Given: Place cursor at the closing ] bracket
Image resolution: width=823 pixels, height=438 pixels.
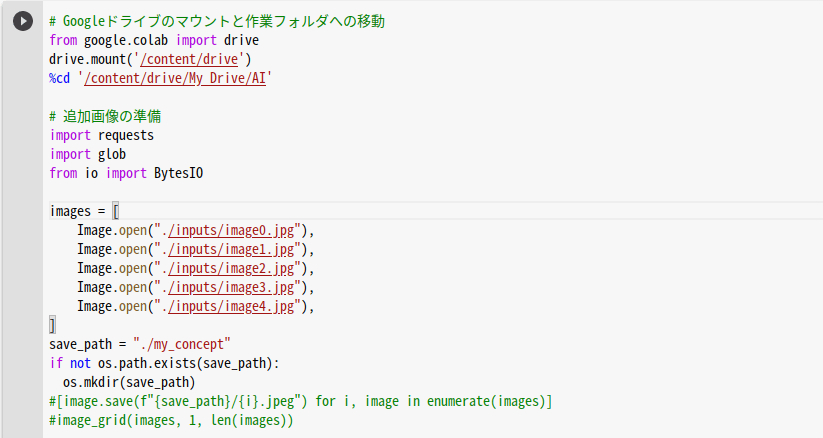Looking at the screenshot, I should (x=52, y=326).
